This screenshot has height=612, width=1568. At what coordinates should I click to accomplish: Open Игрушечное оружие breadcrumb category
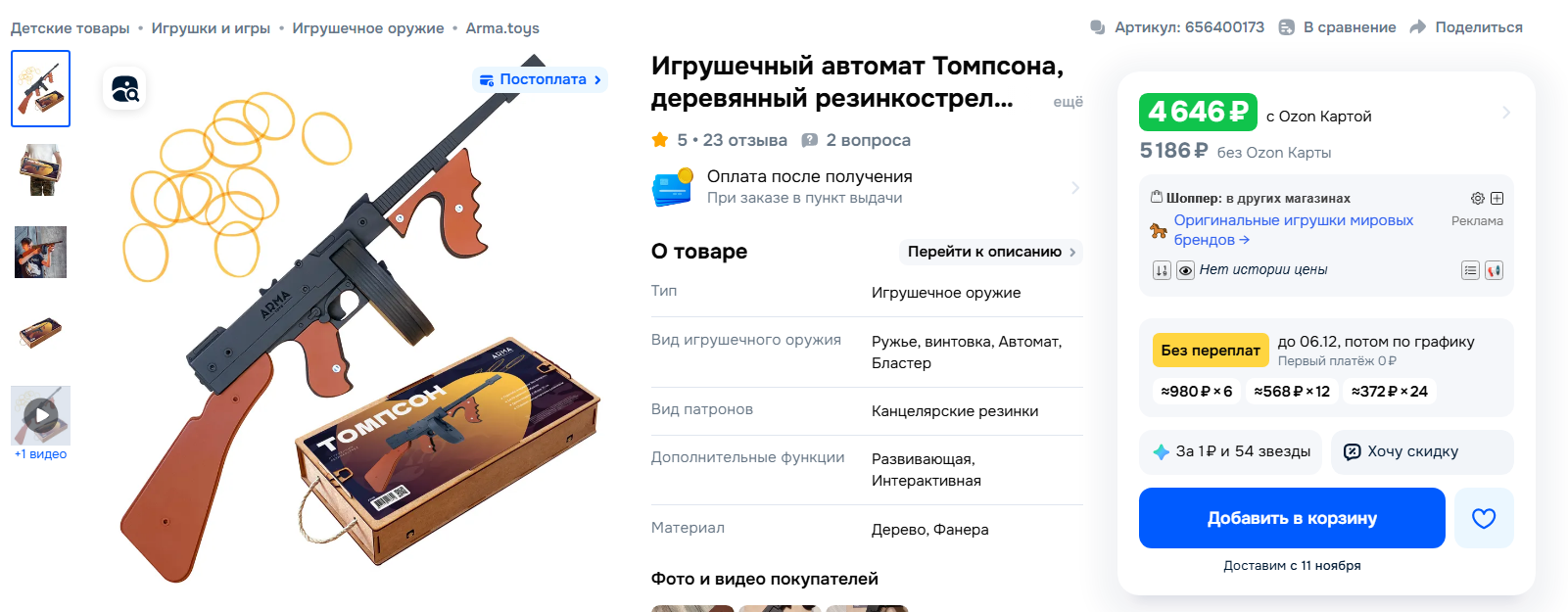(368, 28)
